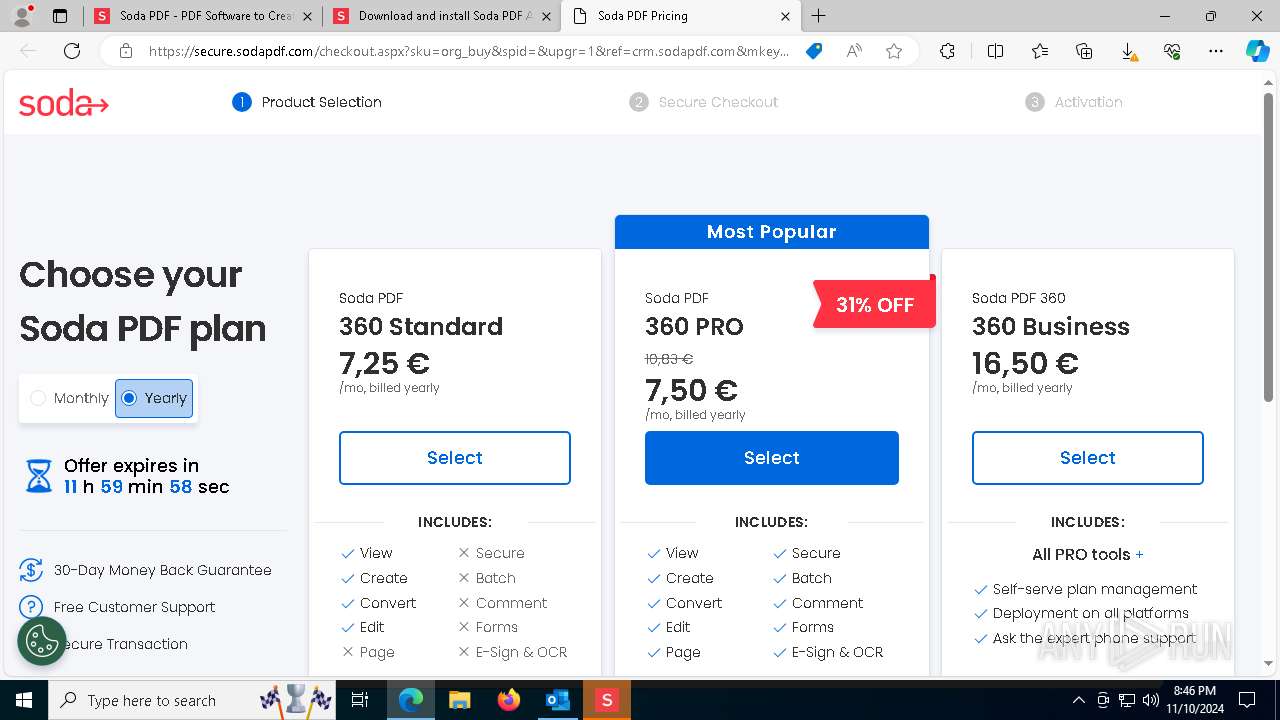Toggle split screen view
The height and width of the screenshot is (720, 1280).
pos(995,51)
